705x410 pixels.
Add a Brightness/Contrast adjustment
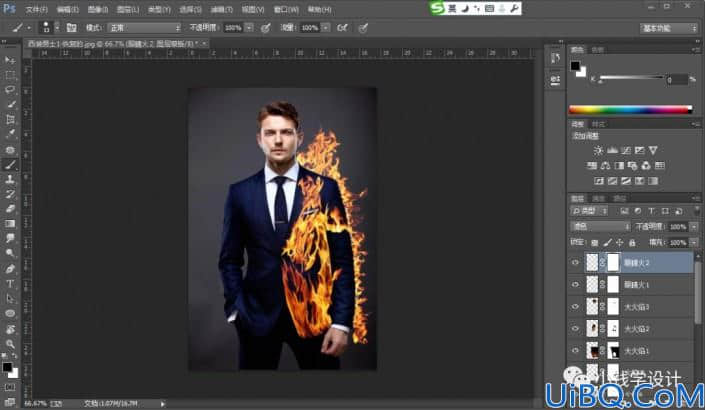pos(598,150)
